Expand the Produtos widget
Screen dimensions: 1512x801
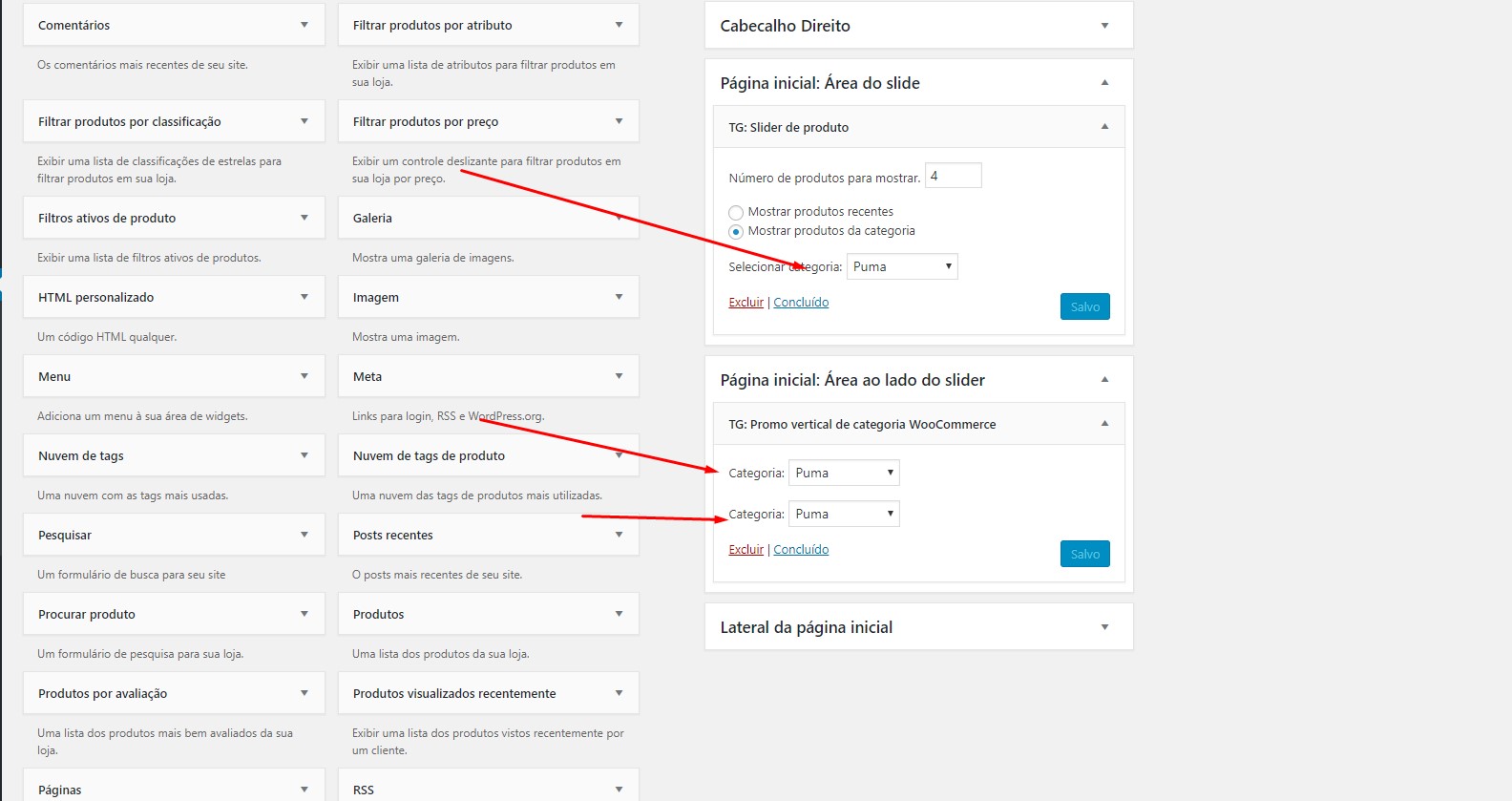point(489,614)
